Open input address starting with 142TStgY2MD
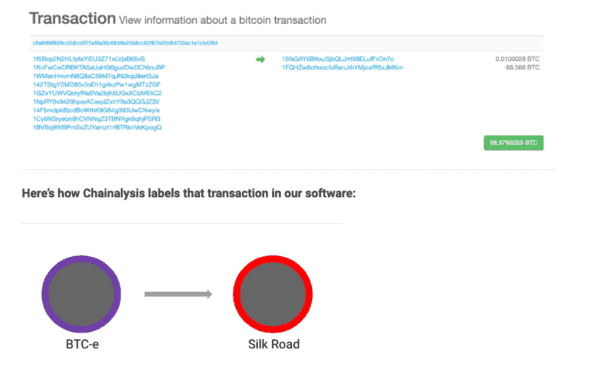 pyautogui.click(x=97, y=85)
